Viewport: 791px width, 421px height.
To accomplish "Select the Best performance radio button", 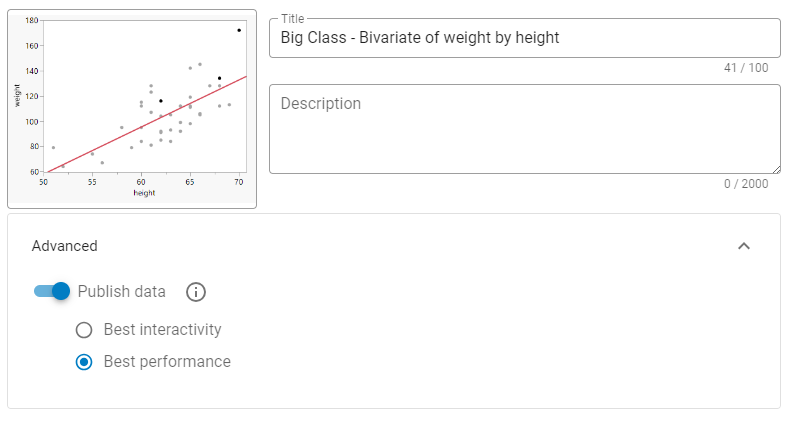I will [x=84, y=362].
